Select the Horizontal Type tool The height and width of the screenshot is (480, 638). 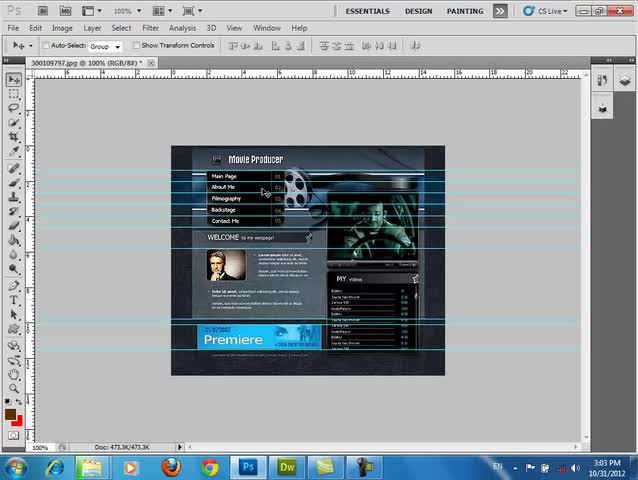[14, 300]
